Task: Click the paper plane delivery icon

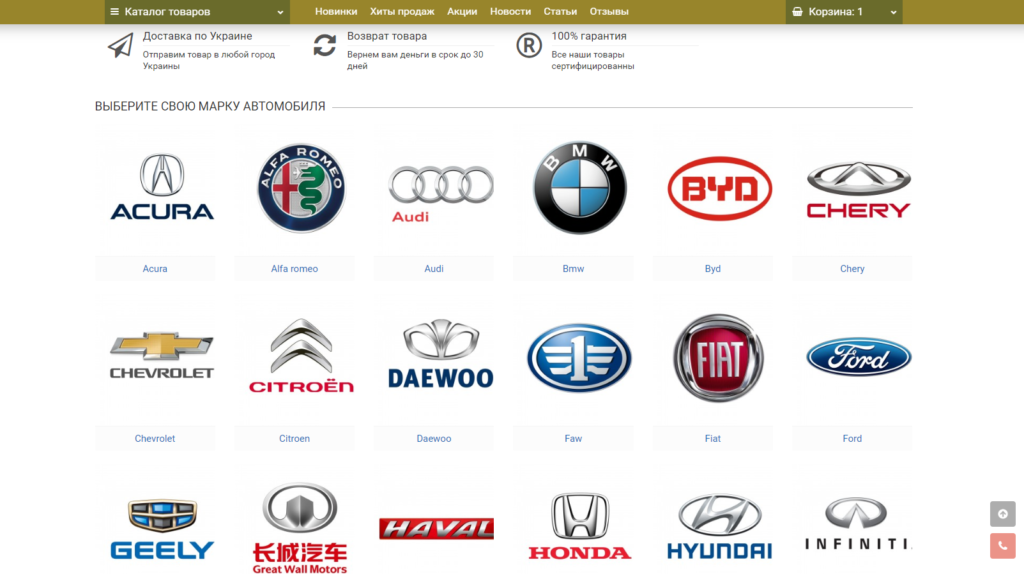Action: [x=120, y=46]
